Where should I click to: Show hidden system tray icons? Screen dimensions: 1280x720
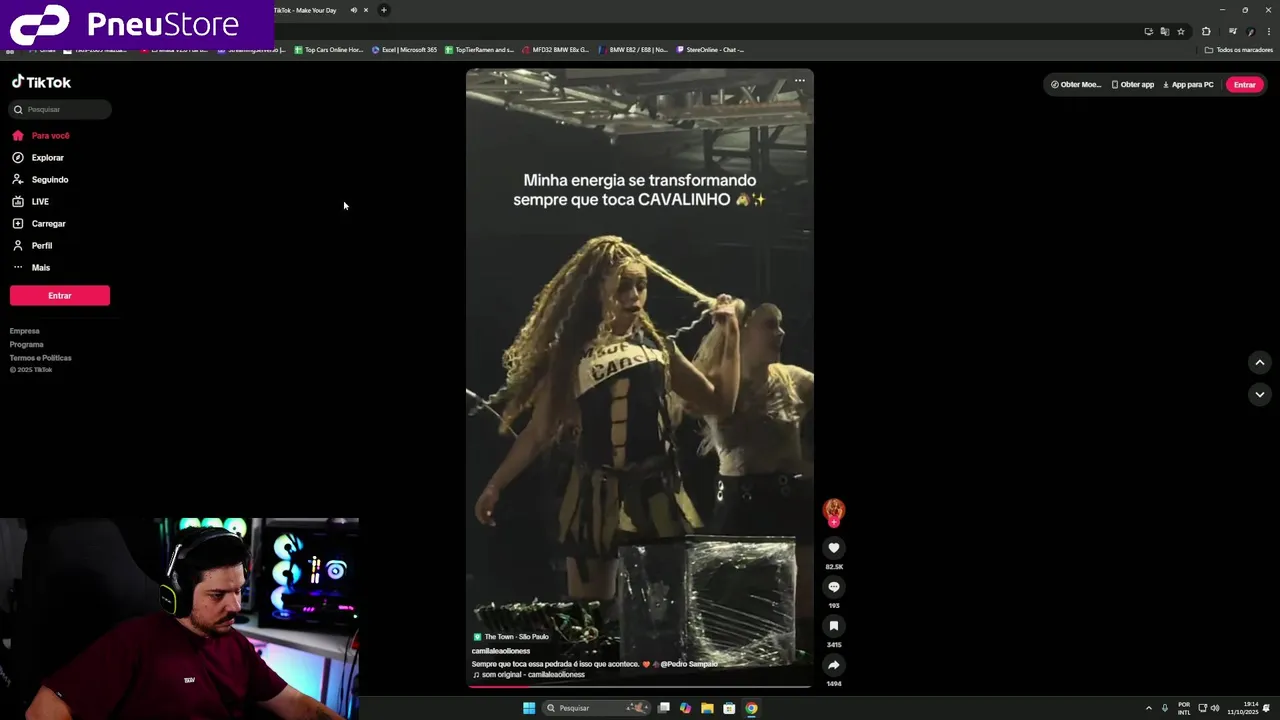tap(1148, 708)
